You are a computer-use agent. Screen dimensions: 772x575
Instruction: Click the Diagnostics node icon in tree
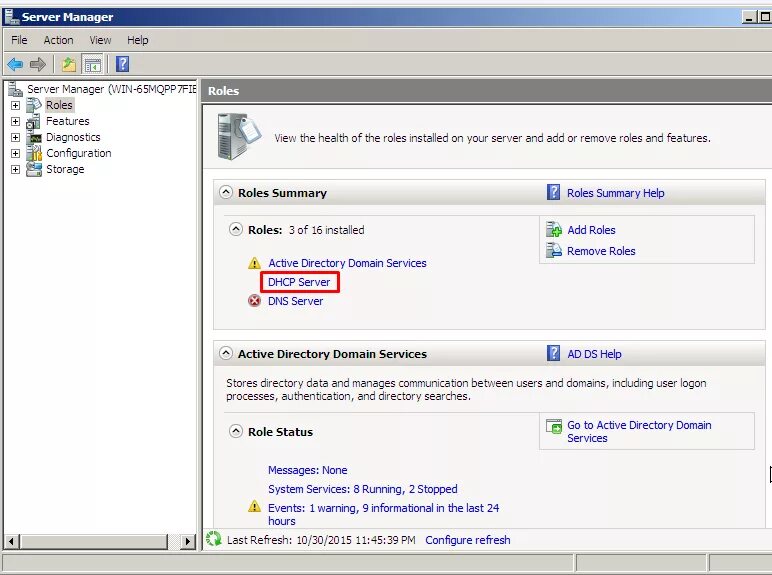(33, 137)
